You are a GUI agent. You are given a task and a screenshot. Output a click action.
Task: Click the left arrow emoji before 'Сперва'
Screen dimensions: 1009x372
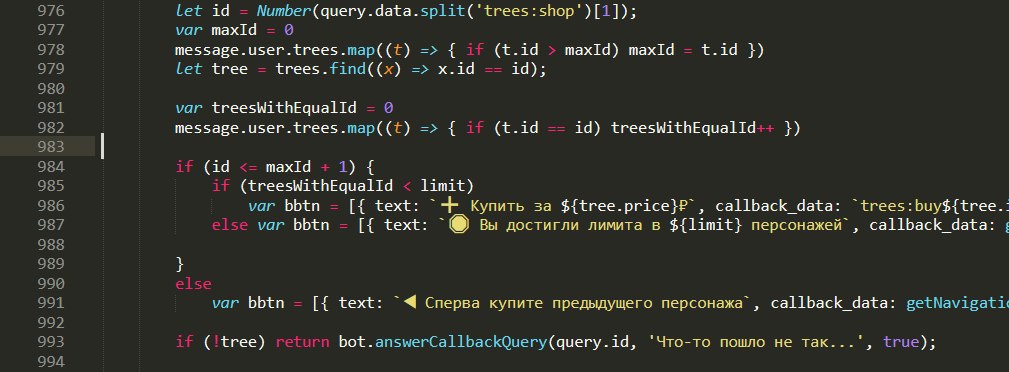412,302
